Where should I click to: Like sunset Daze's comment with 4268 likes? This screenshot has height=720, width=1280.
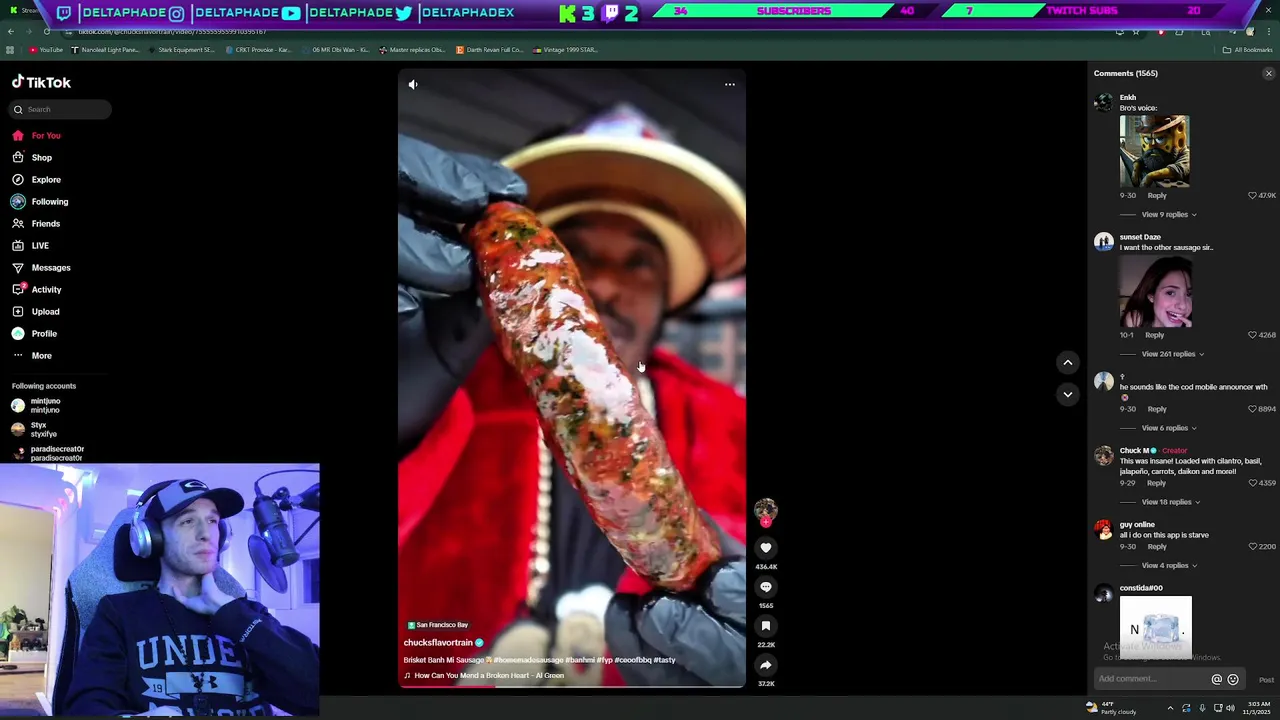tap(1252, 335)
